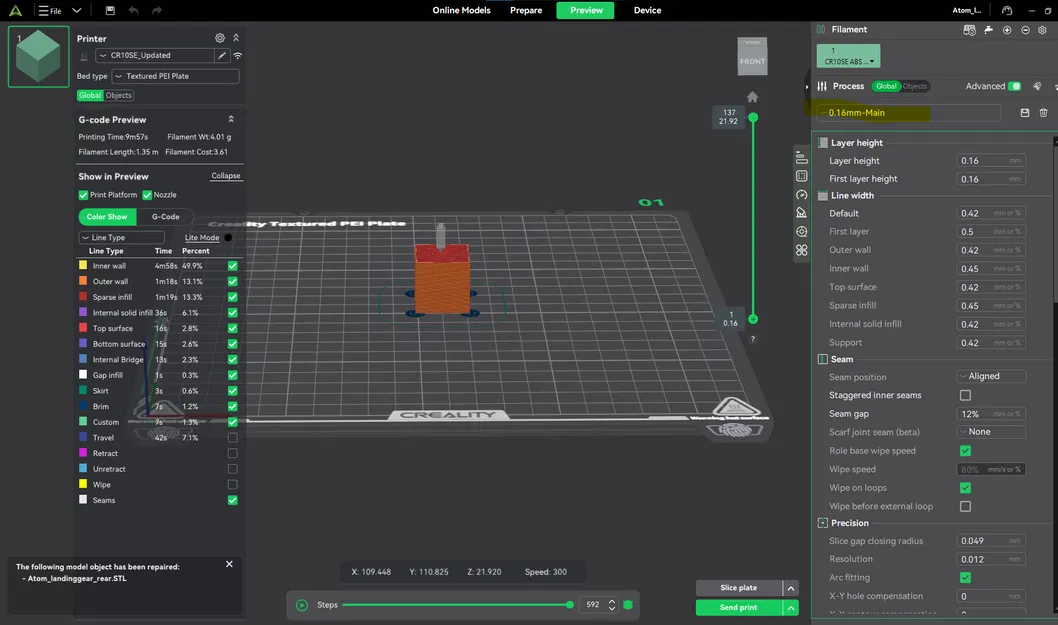Click the Steps progress slider handle
Image resolution: width=1058 pixels, height=625 pixels.
[569, 605]
